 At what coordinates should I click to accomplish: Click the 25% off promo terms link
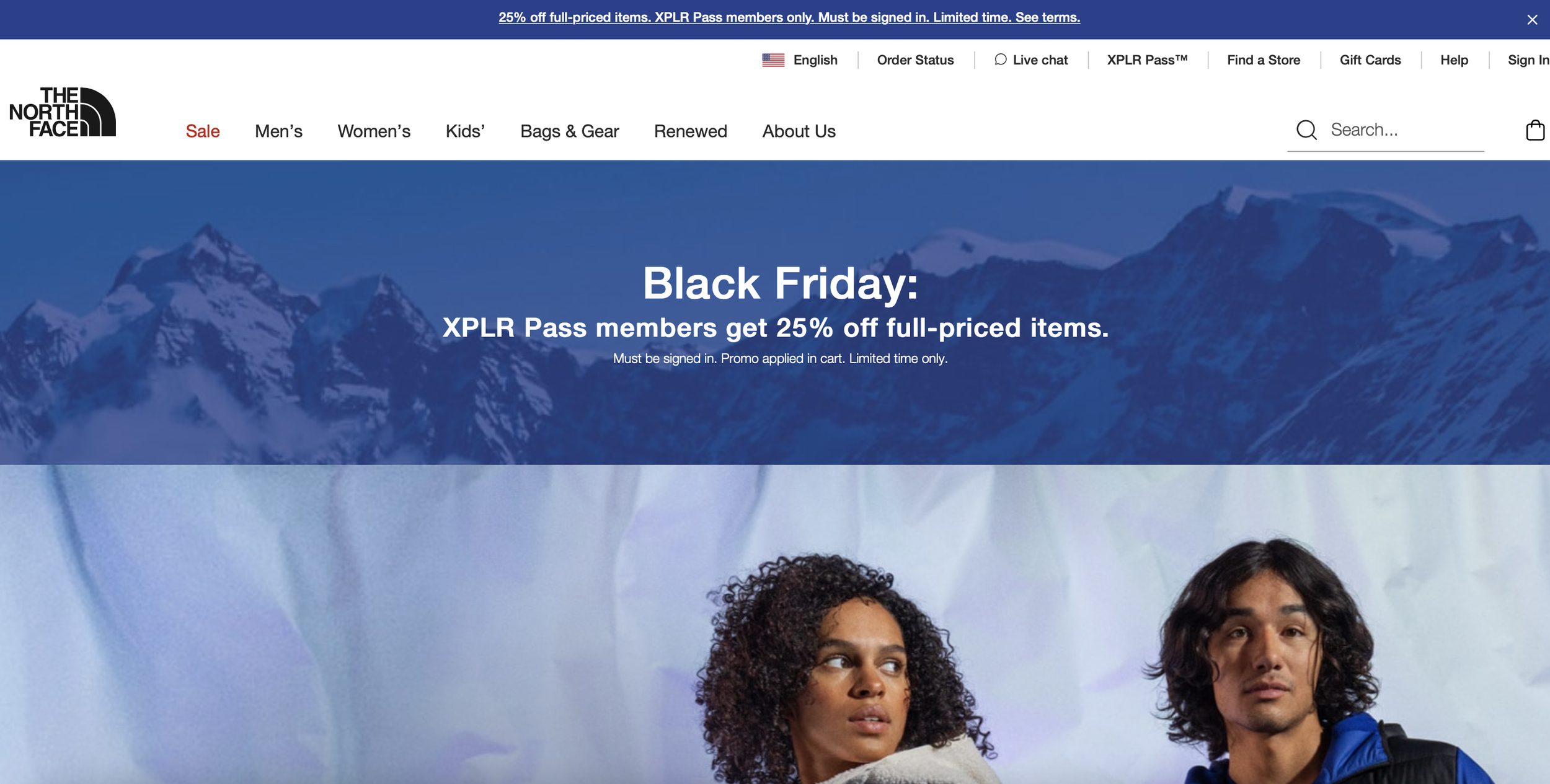click(789, 17)
